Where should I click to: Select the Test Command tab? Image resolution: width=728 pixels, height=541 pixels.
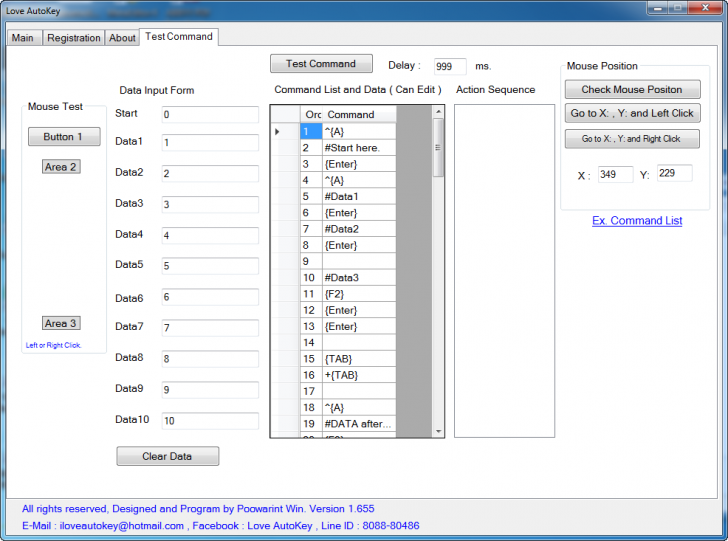click(x=179, y=36)
